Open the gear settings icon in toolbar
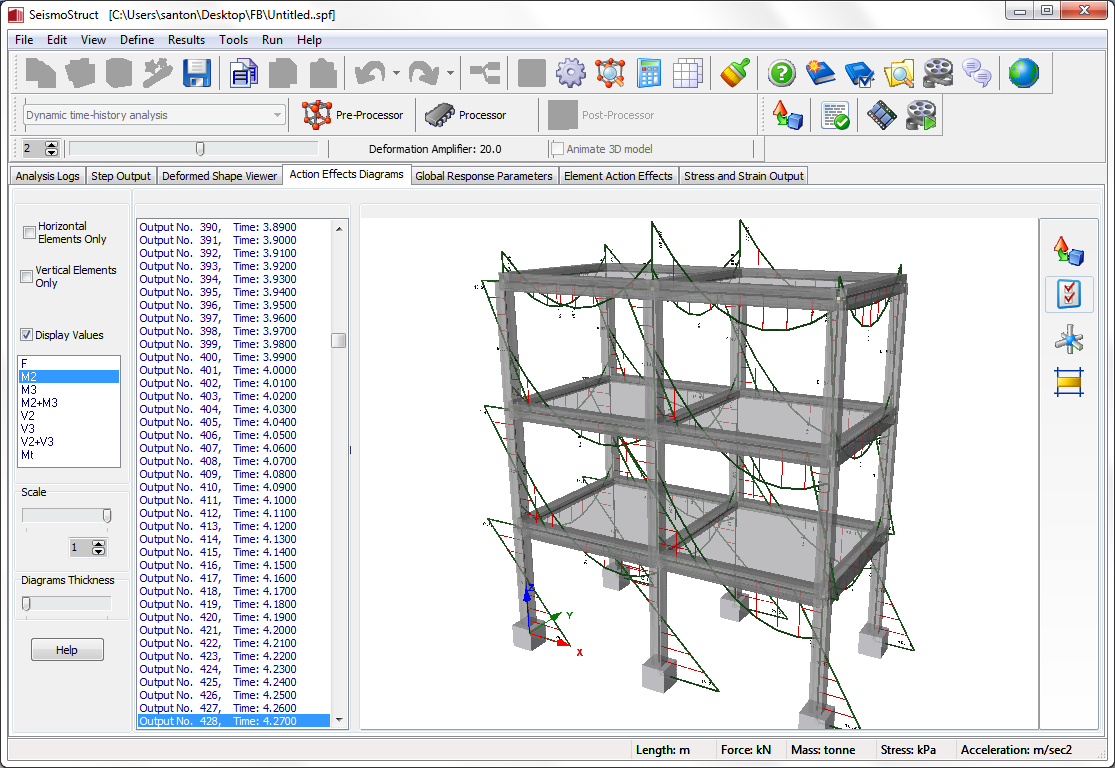This screenshot has width=1115, height=768. [x=570, y=73]
